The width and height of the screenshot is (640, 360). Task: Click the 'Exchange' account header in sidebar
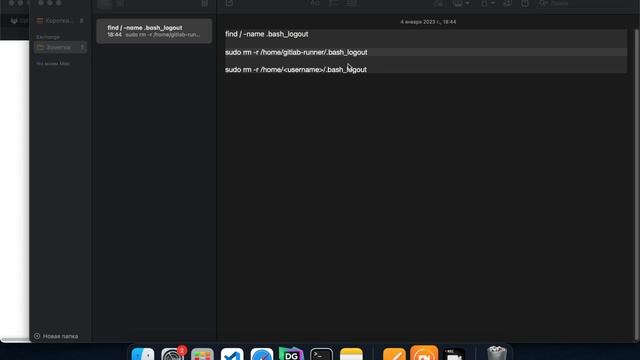[48, 37]
